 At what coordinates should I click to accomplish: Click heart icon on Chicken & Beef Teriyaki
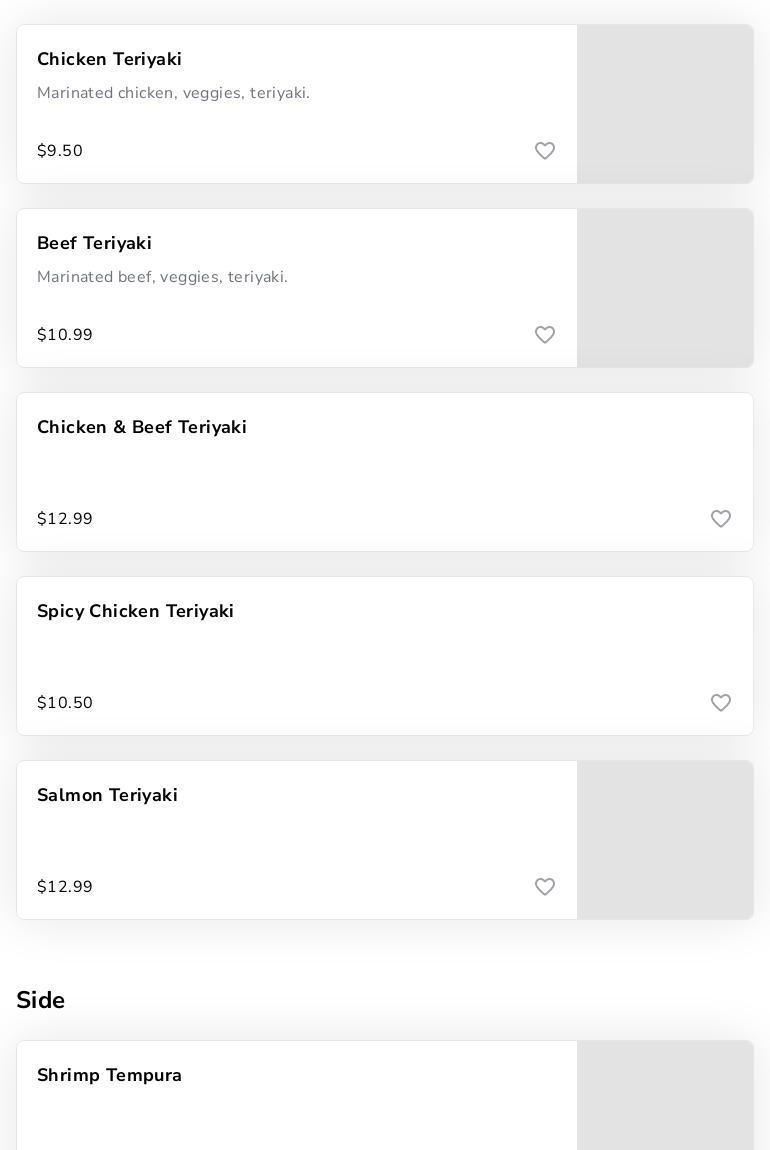click(x=721, y=519)
